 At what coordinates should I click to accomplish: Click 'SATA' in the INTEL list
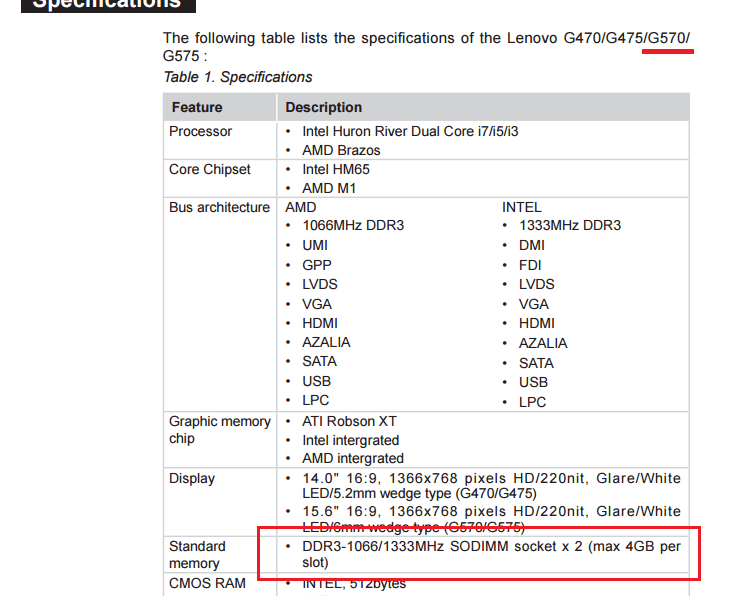point(536,363)
